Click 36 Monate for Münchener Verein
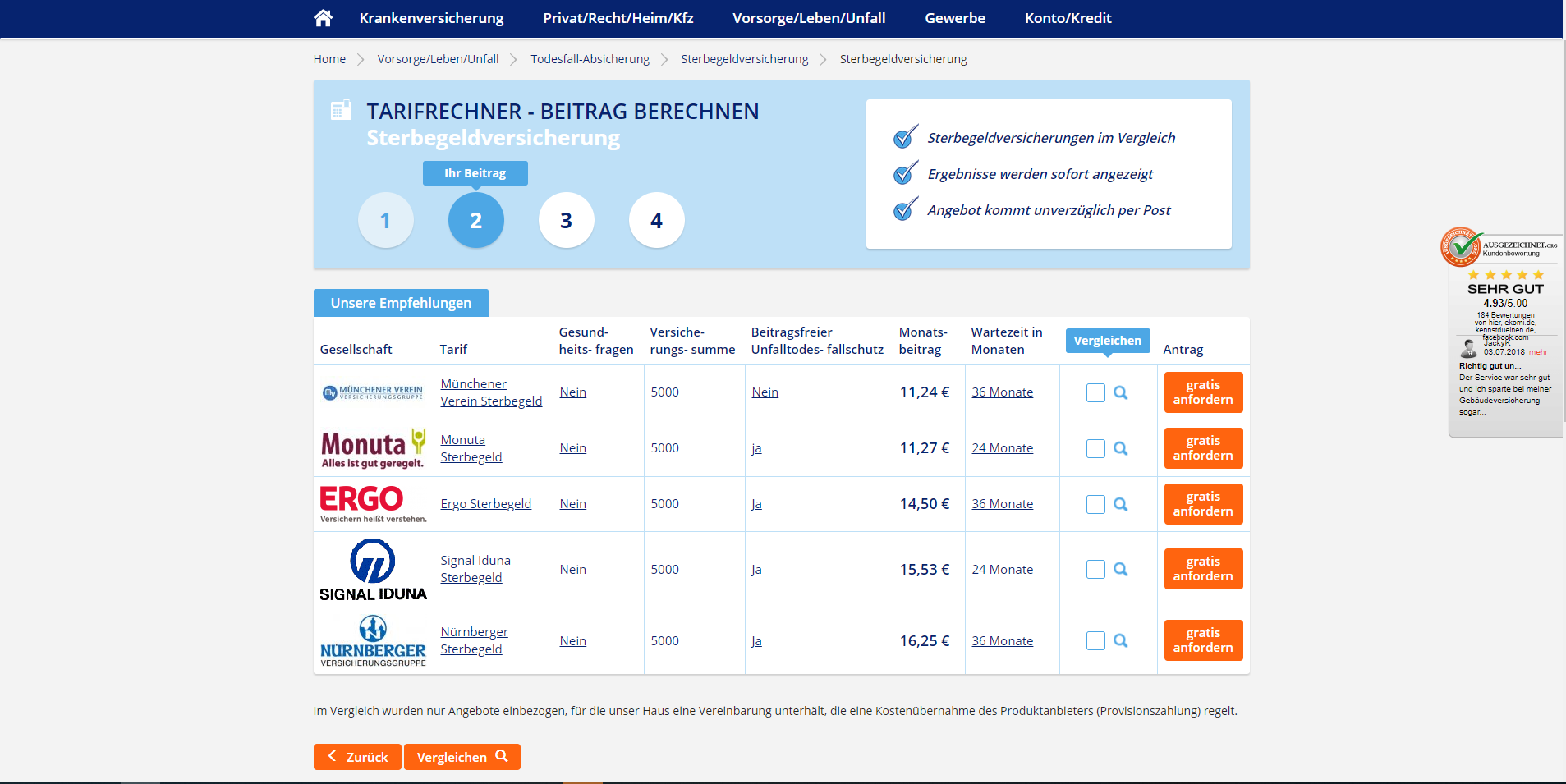1566x784 pixels. [x=1002, y=392]
